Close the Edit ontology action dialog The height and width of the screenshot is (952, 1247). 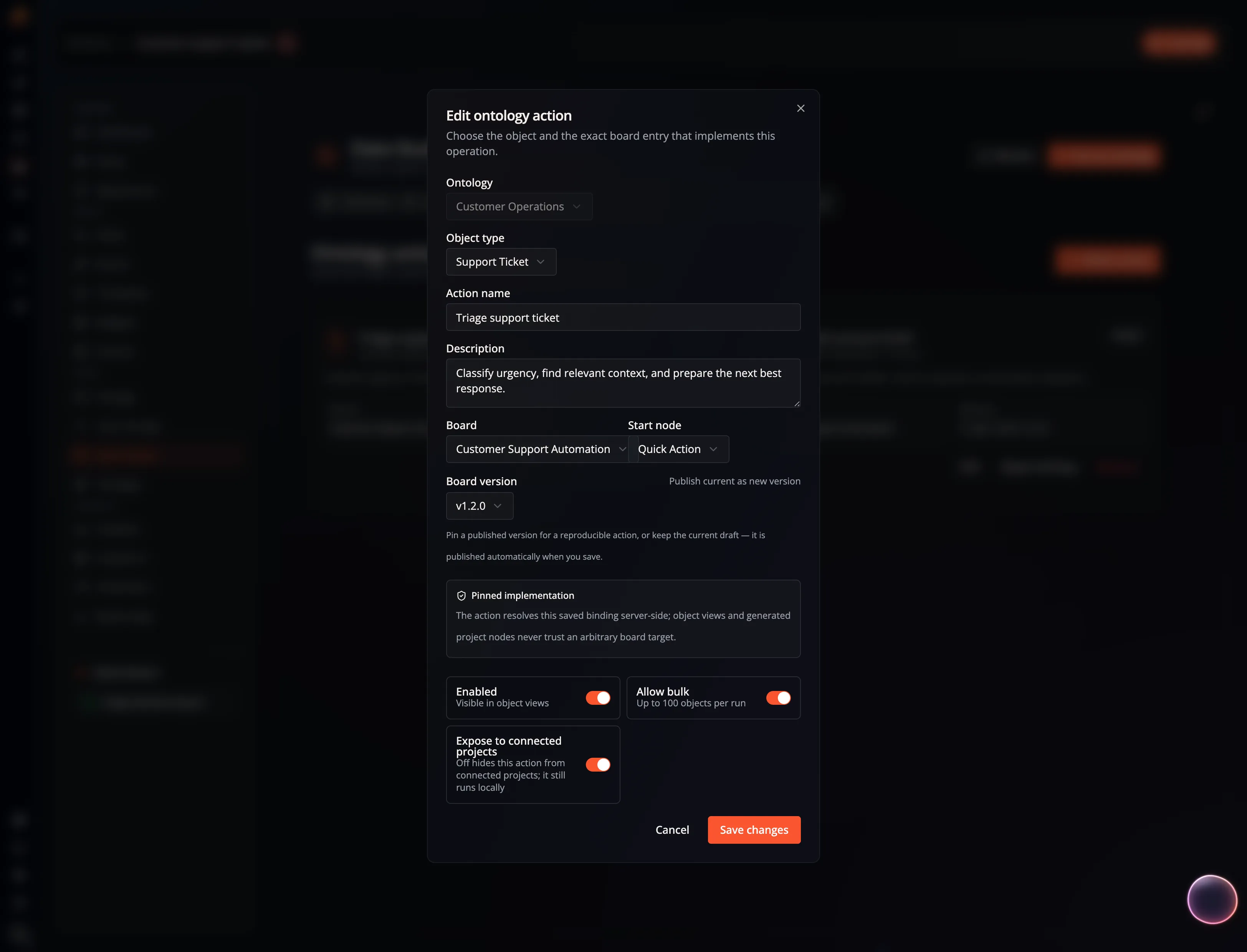(x=800, y=108)
